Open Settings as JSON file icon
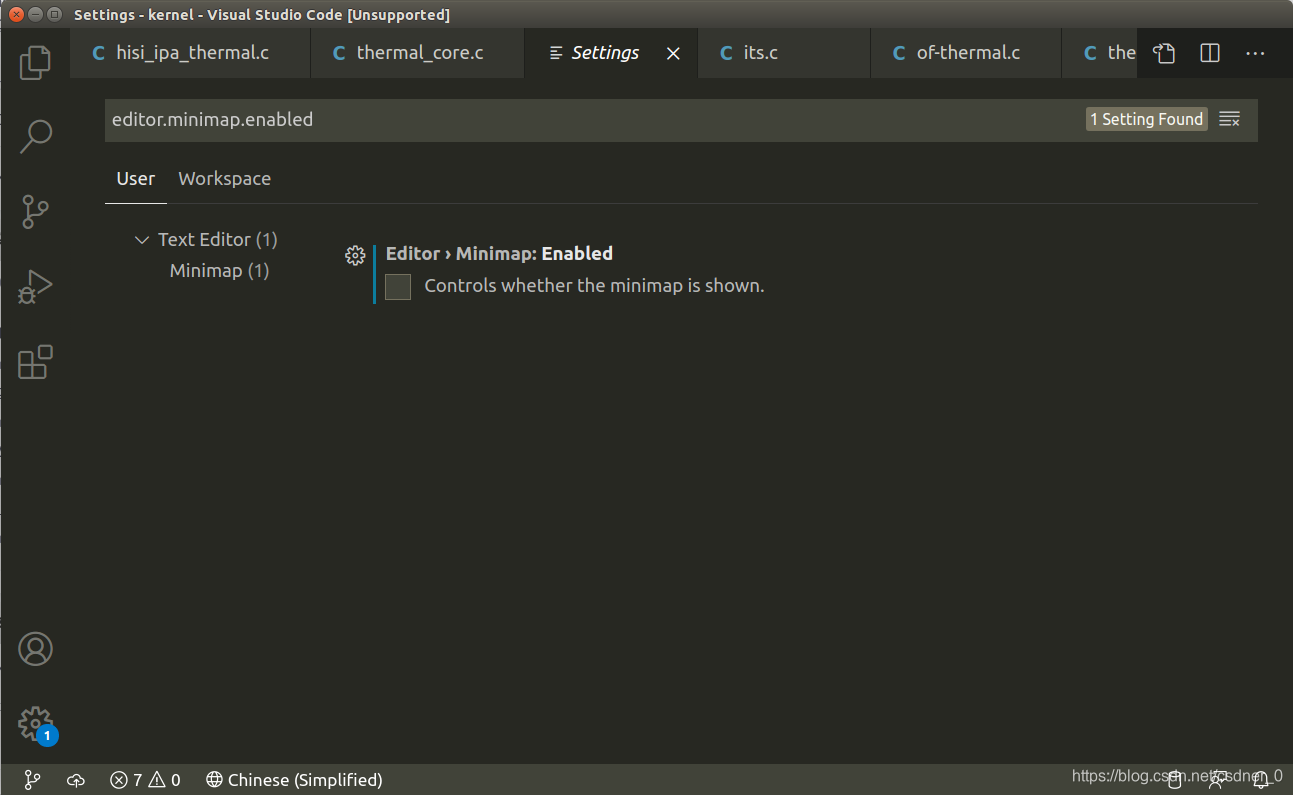 pyautogui.click(x=1163, y=53)
